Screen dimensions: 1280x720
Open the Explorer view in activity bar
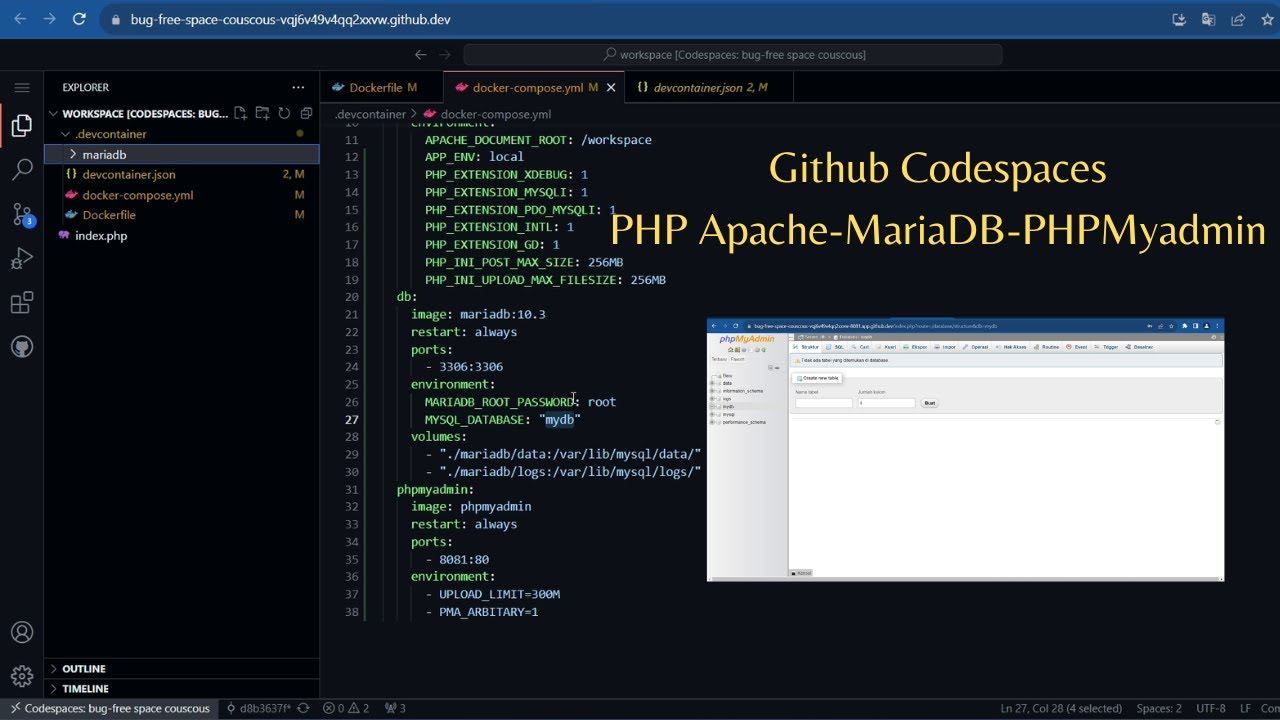coord(22,126)
